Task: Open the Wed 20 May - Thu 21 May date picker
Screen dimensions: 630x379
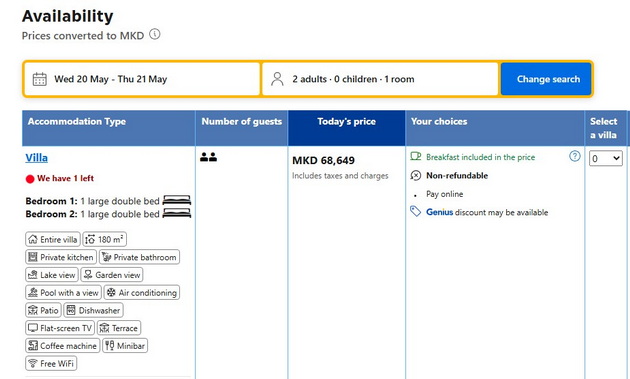Action: (142, 79)
